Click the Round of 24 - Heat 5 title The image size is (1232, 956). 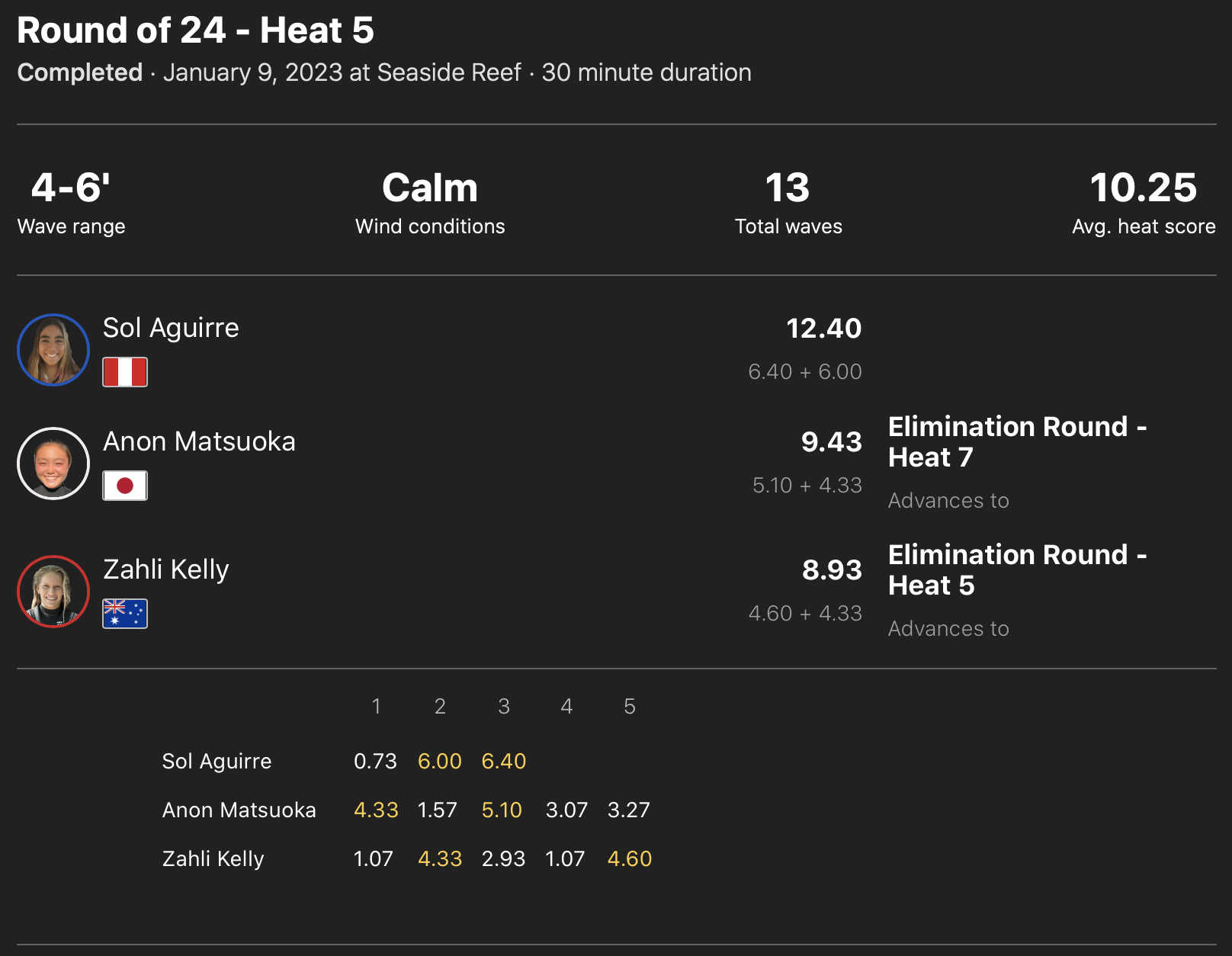pyautogui.click(x=196, y=30)
